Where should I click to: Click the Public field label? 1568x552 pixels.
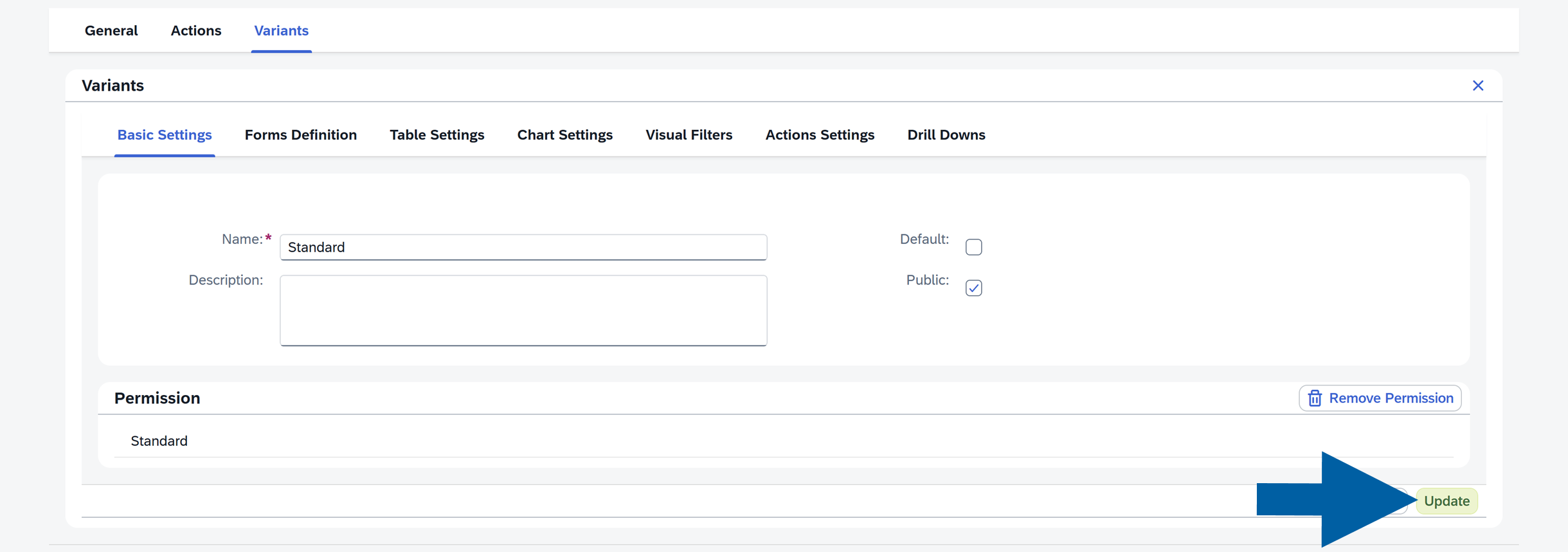tap(926, 281)
